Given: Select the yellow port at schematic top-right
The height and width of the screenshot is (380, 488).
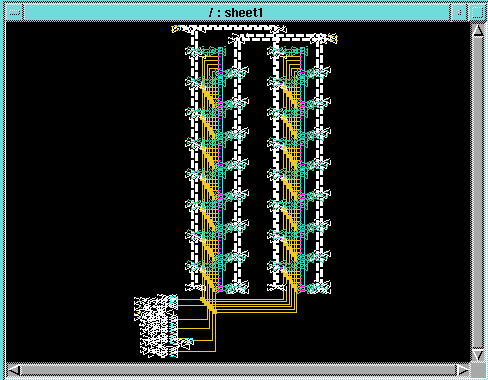Looking at the screenshot, I should point(333,38).
